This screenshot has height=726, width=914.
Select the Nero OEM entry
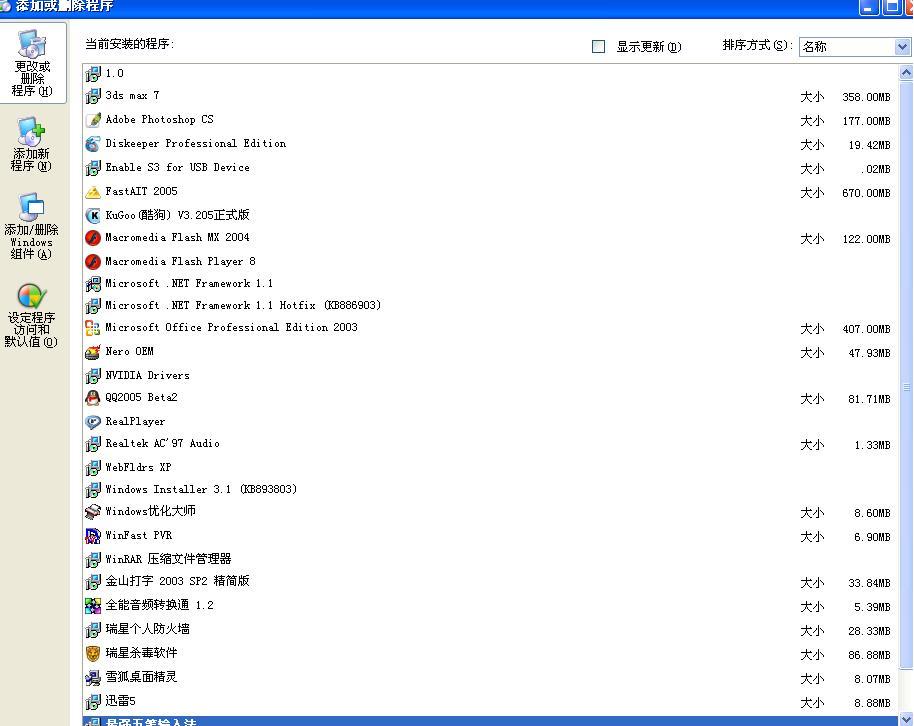point(490,352)
